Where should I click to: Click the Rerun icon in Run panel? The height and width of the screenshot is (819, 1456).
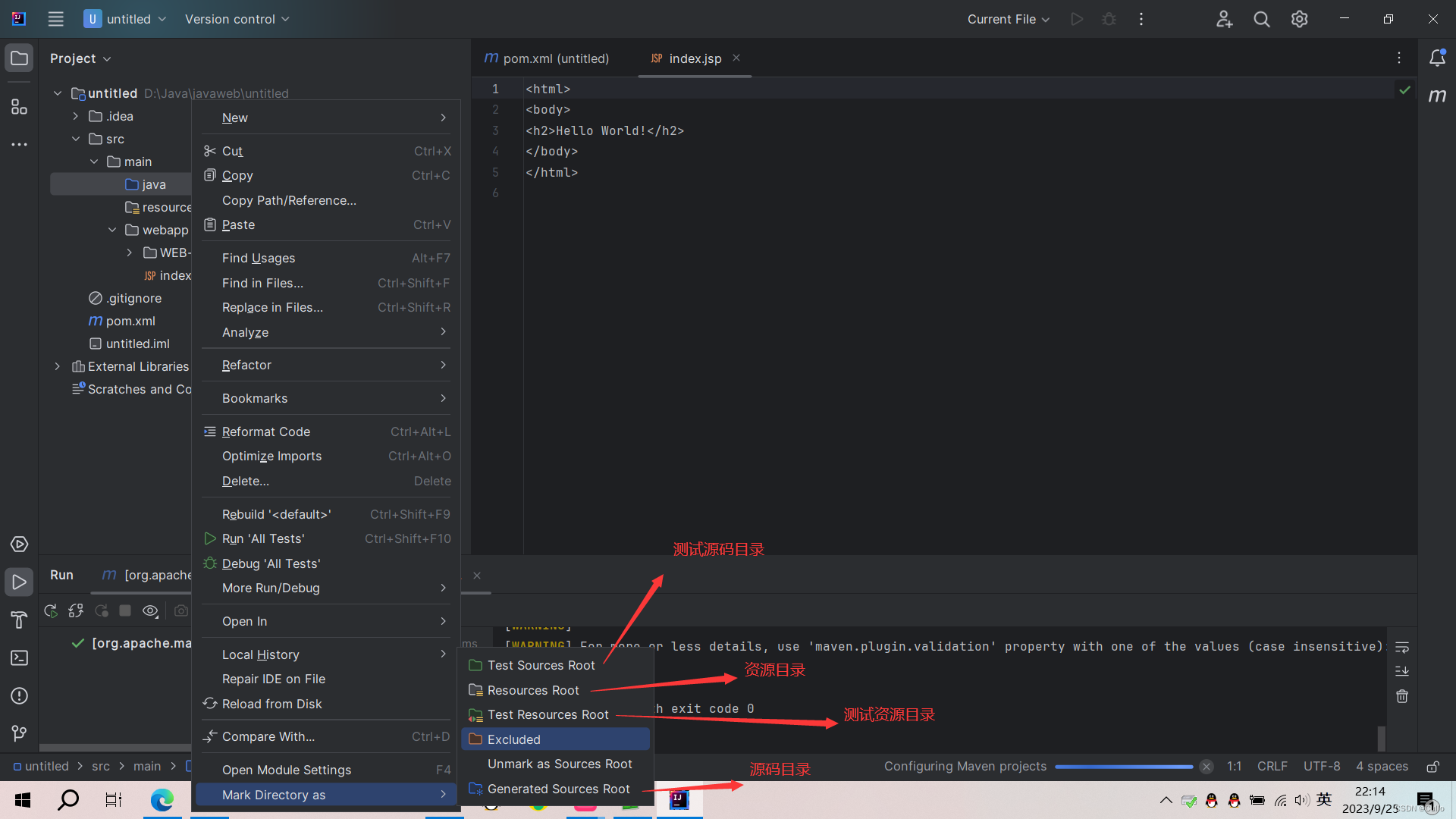51,610
